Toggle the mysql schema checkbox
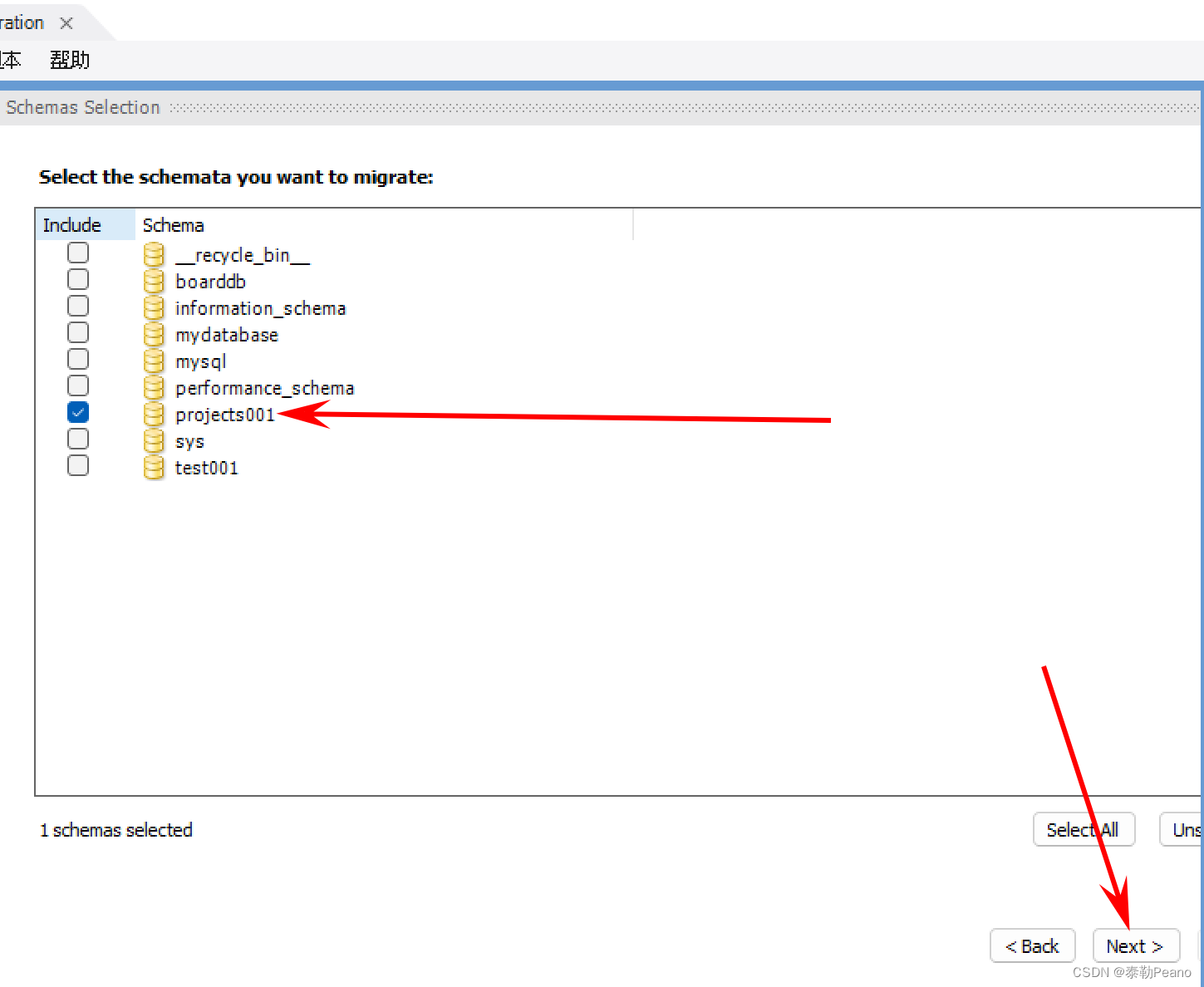 78,359
